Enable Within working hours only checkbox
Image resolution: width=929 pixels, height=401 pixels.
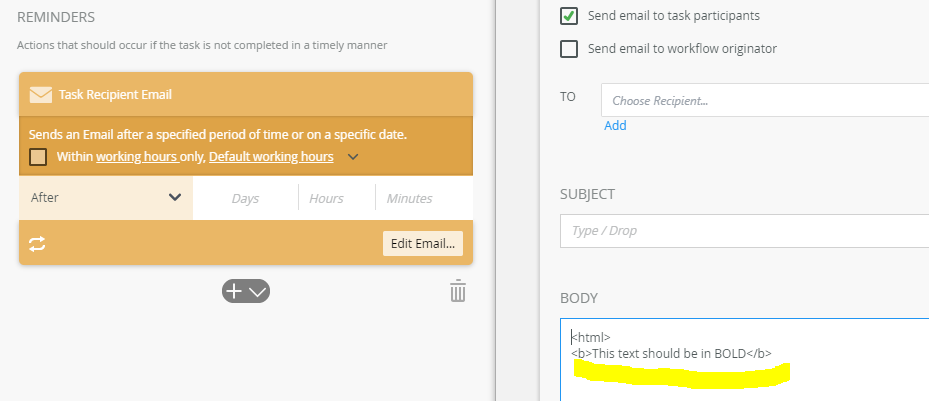[38, 157]
